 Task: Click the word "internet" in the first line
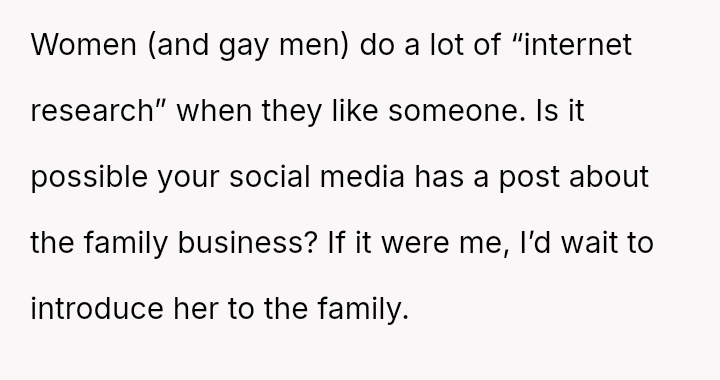[578, 45]
